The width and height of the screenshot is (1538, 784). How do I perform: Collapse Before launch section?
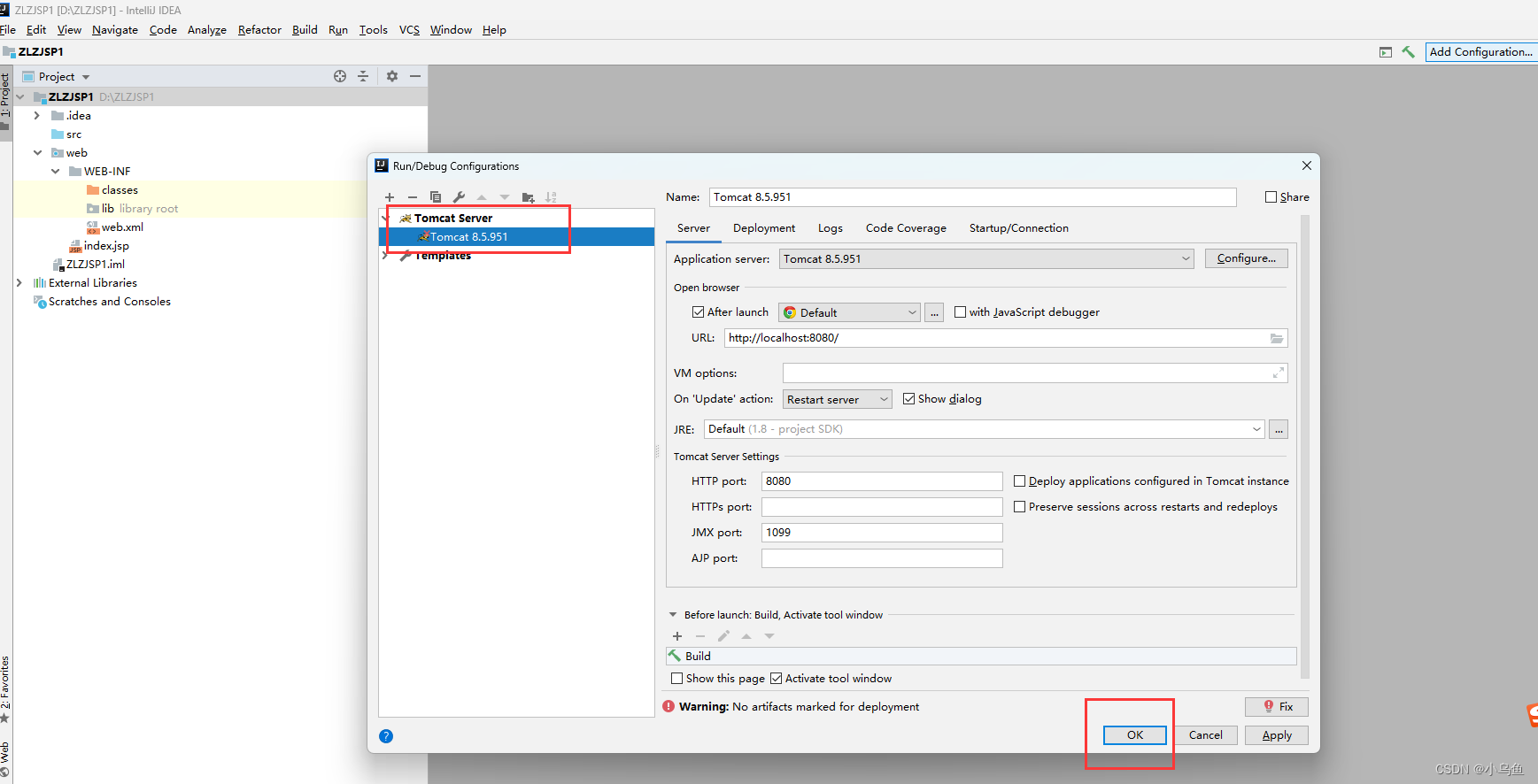coord(673,615)
